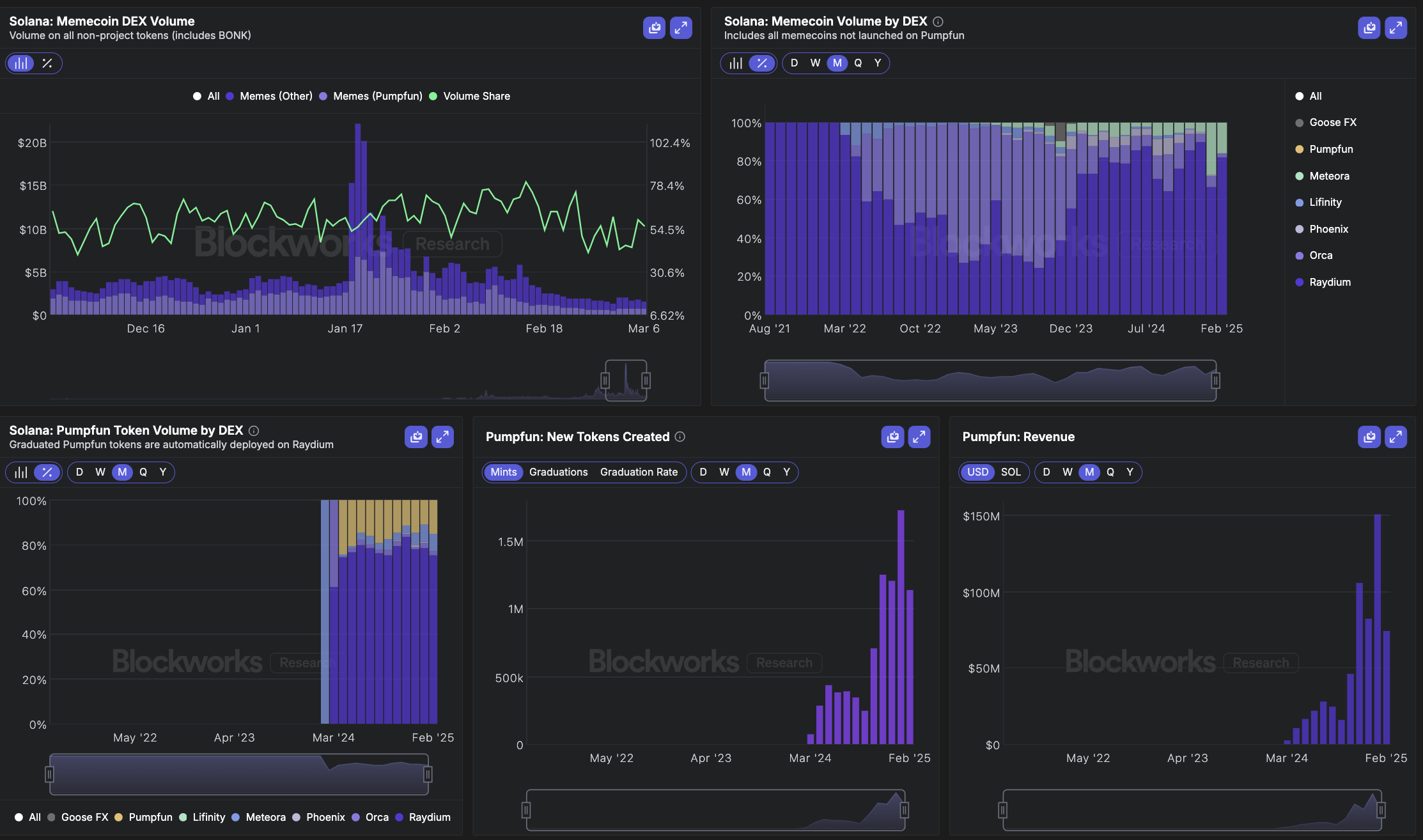Download Memecoin Volume by DEX chart image
This screenshot has height=840, width=1423.
[1369, 28]
